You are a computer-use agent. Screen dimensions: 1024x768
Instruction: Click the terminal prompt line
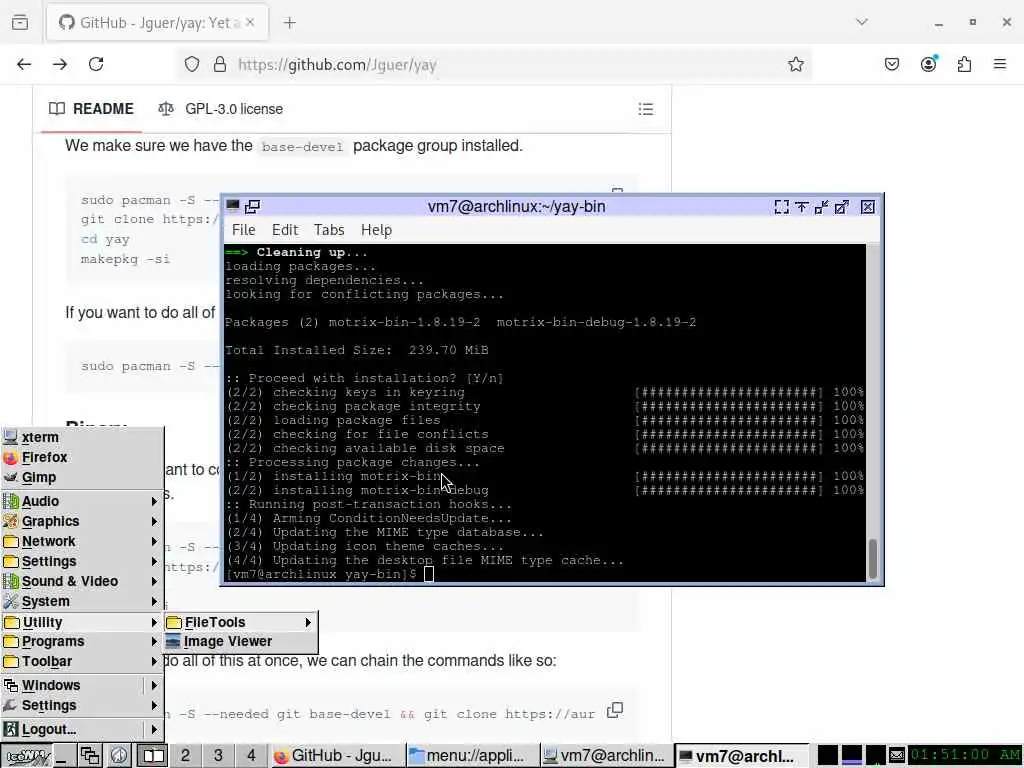coord(329,574)
